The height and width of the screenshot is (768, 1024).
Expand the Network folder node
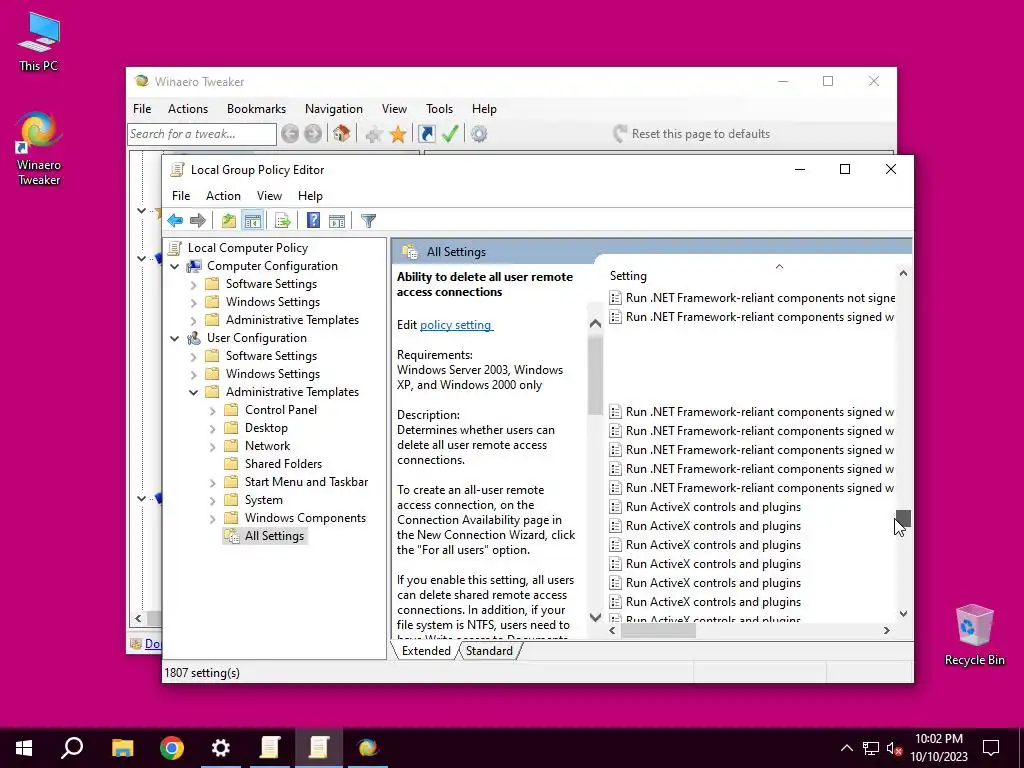[212, 447]
